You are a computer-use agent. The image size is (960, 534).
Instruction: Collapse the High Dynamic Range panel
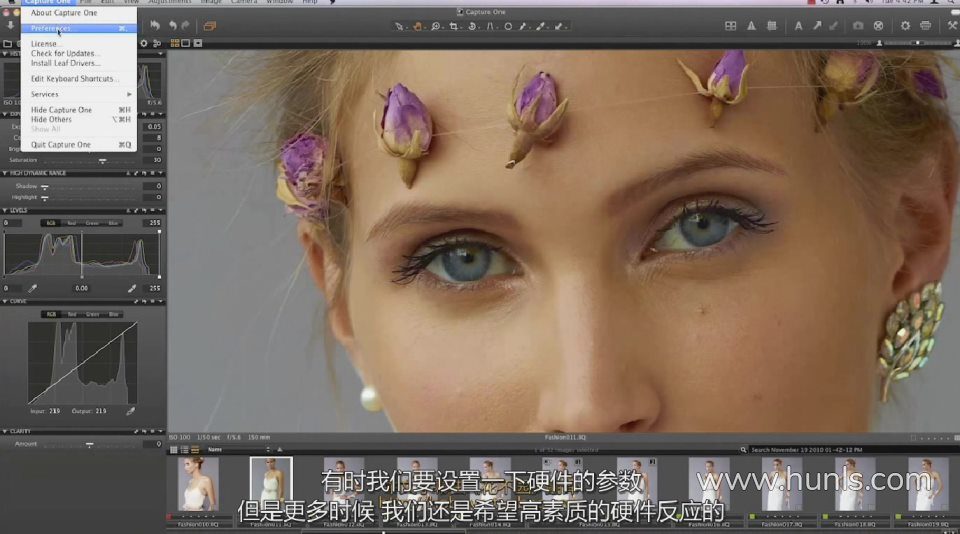[4, 173]
